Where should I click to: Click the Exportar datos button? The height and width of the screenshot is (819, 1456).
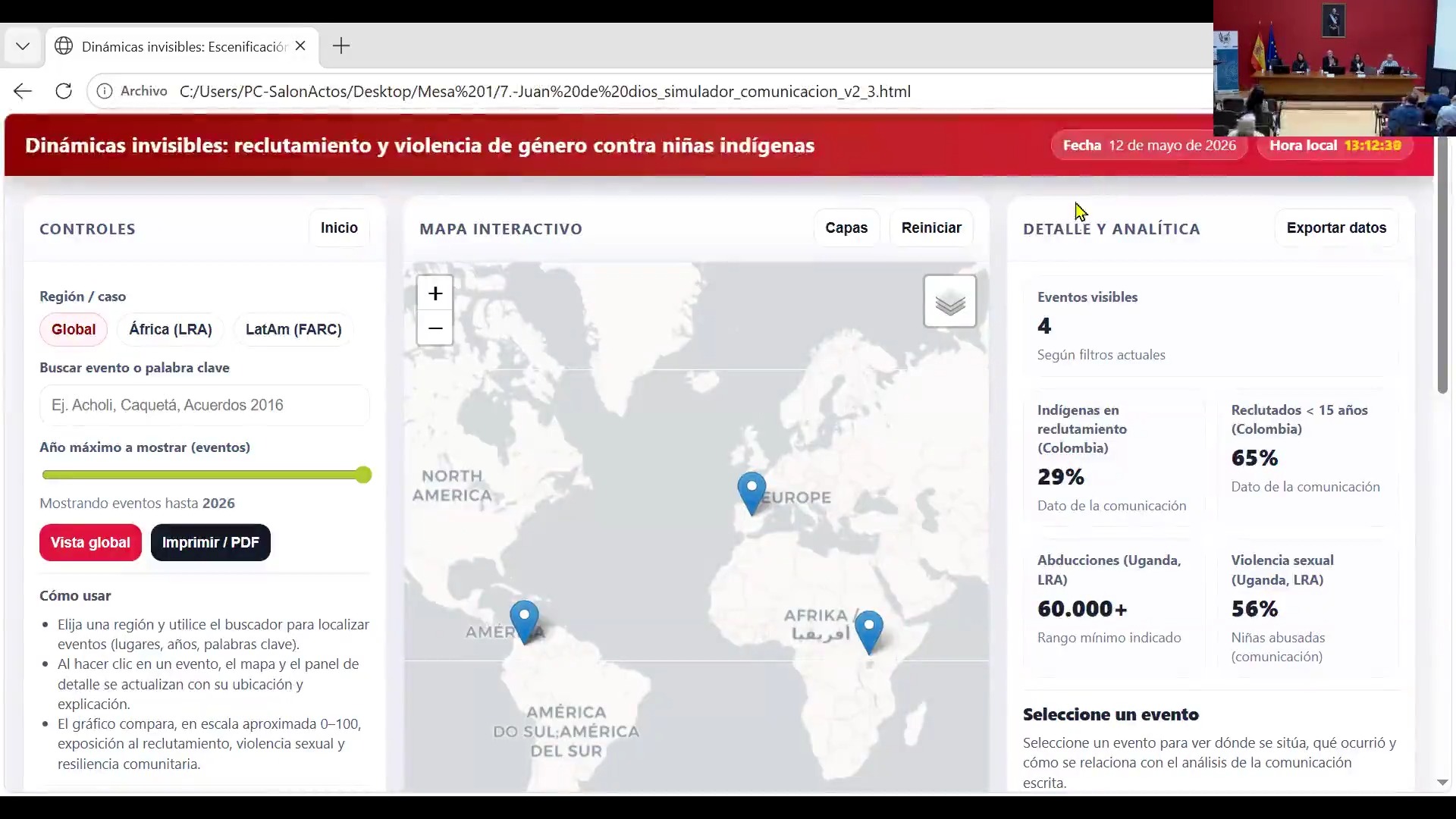click(x=1336, y=227)
